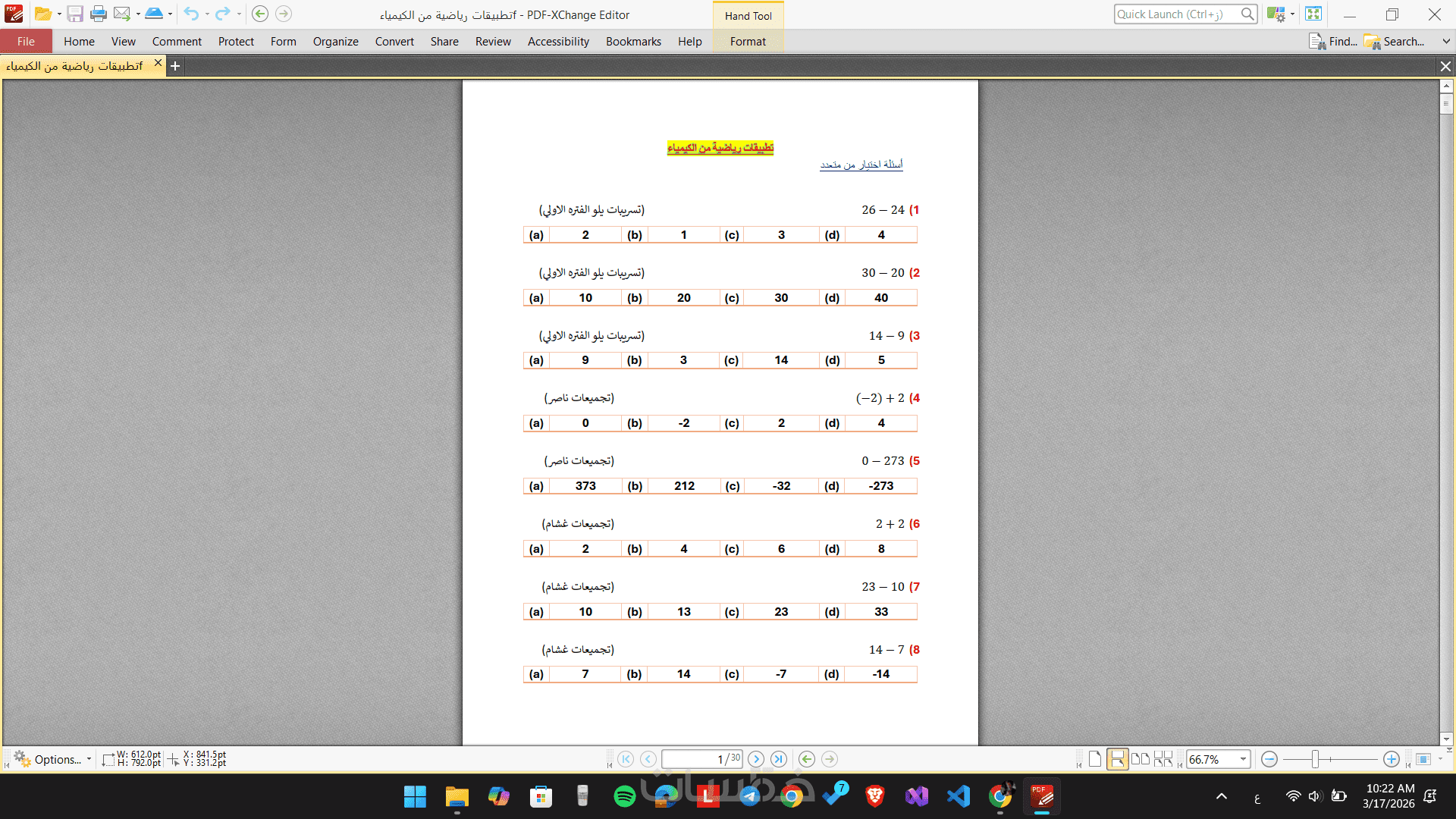The height and width of the screenshot is (819, 1456).
Task: Click the Email document envelope icon
Action: pos(121,14)
